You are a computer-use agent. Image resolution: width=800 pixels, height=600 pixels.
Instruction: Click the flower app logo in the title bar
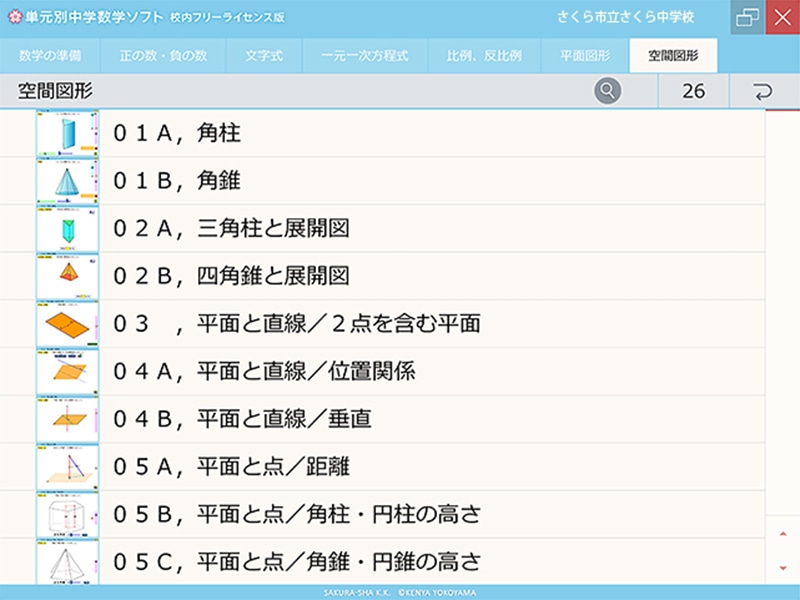click(15, 16)
